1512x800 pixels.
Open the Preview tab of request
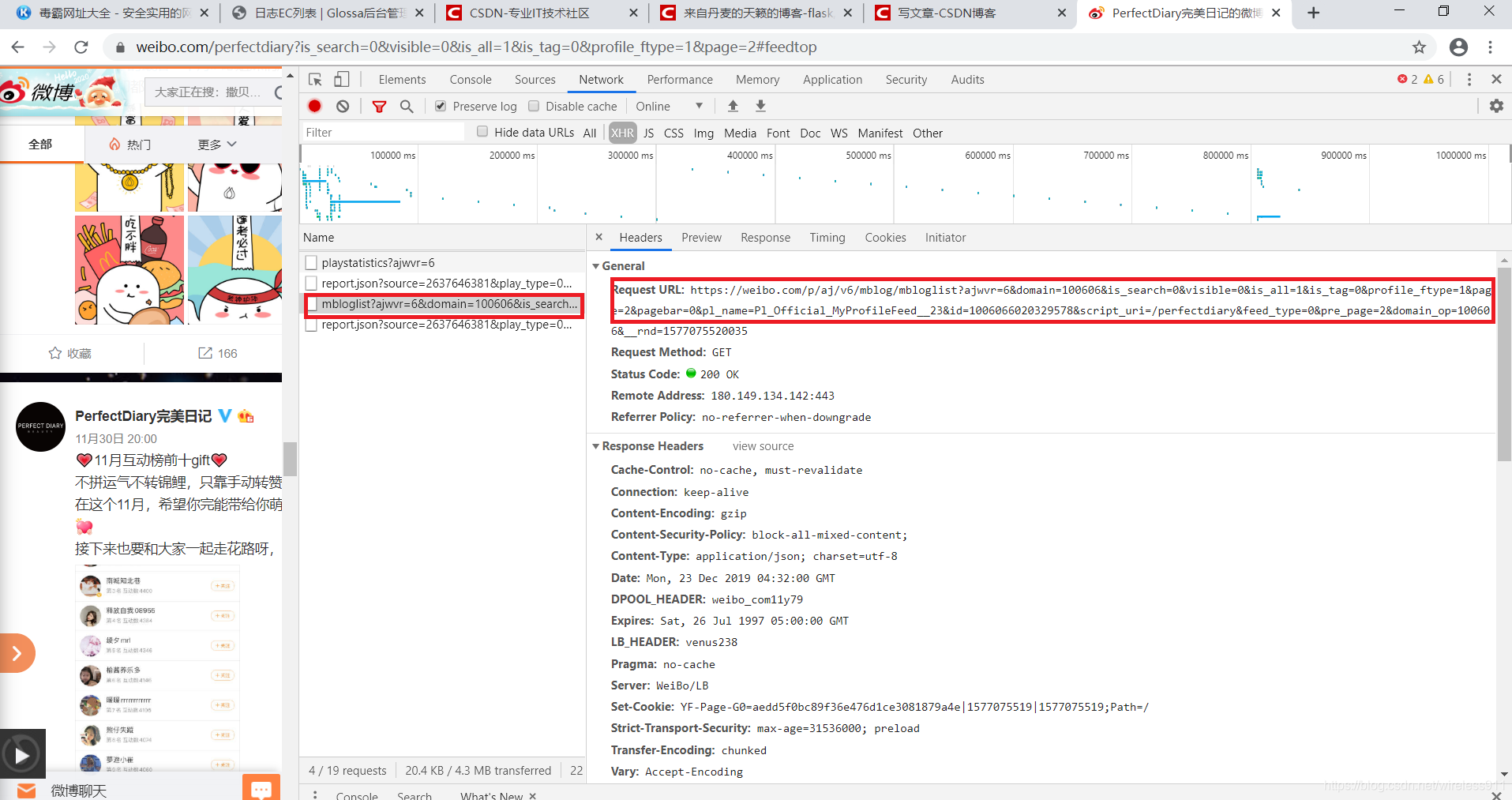click(701, 238)
